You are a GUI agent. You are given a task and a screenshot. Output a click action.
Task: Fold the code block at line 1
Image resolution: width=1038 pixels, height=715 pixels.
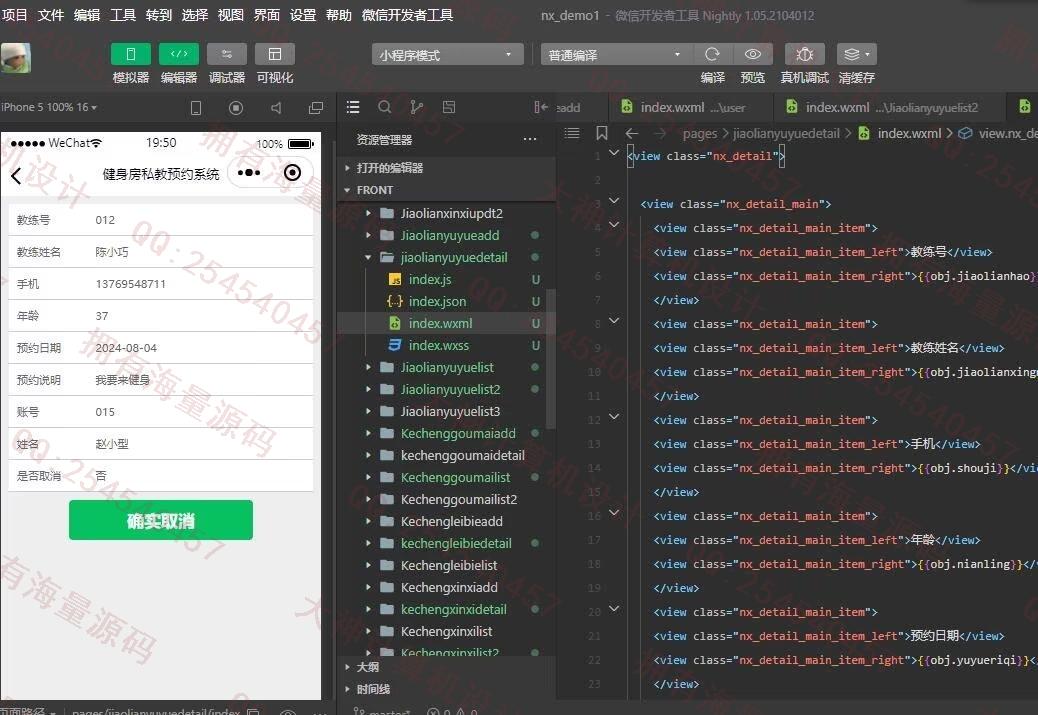click(x=614, y=153)
